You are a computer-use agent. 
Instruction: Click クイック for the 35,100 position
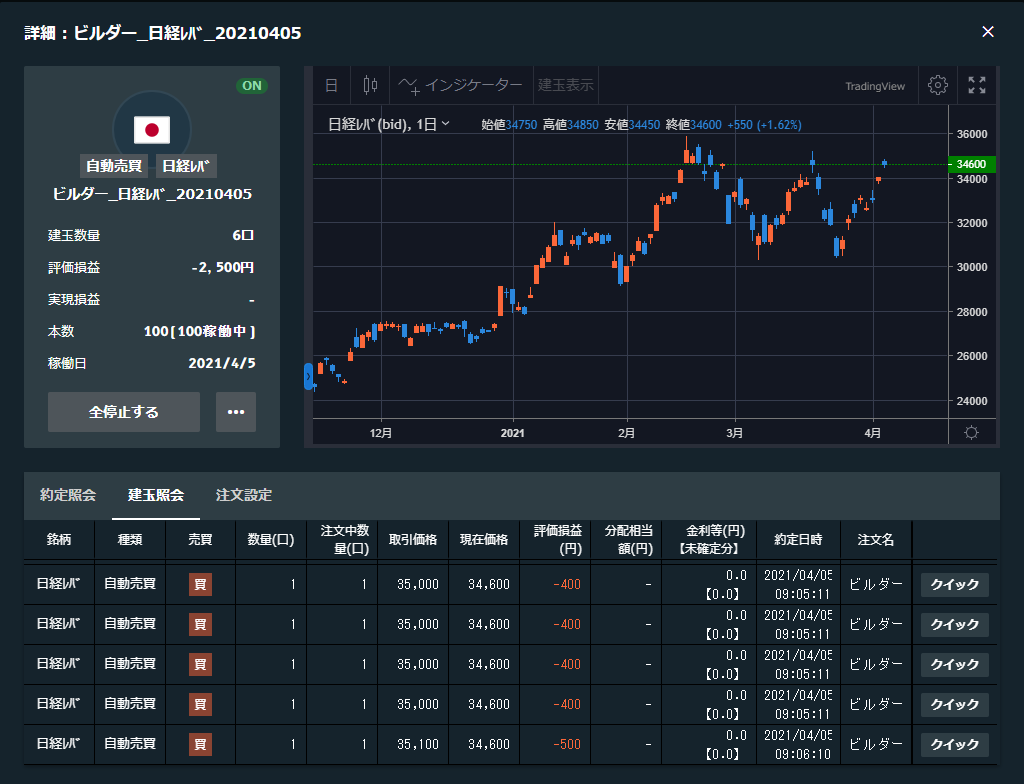[x=954, y=744]
